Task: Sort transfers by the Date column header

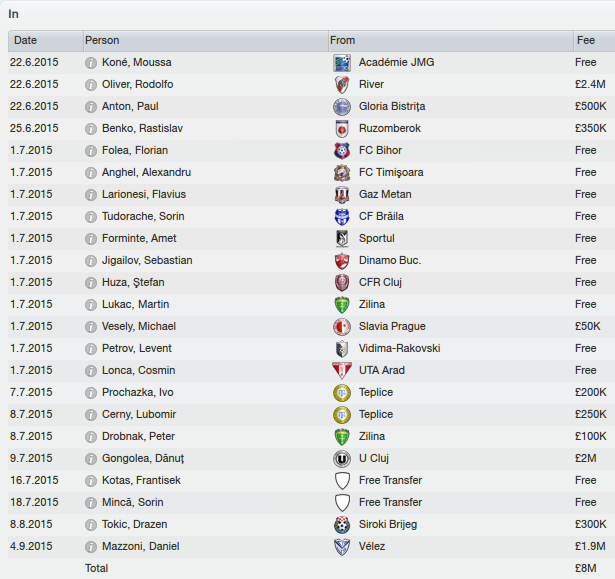Action: point(45,40)
